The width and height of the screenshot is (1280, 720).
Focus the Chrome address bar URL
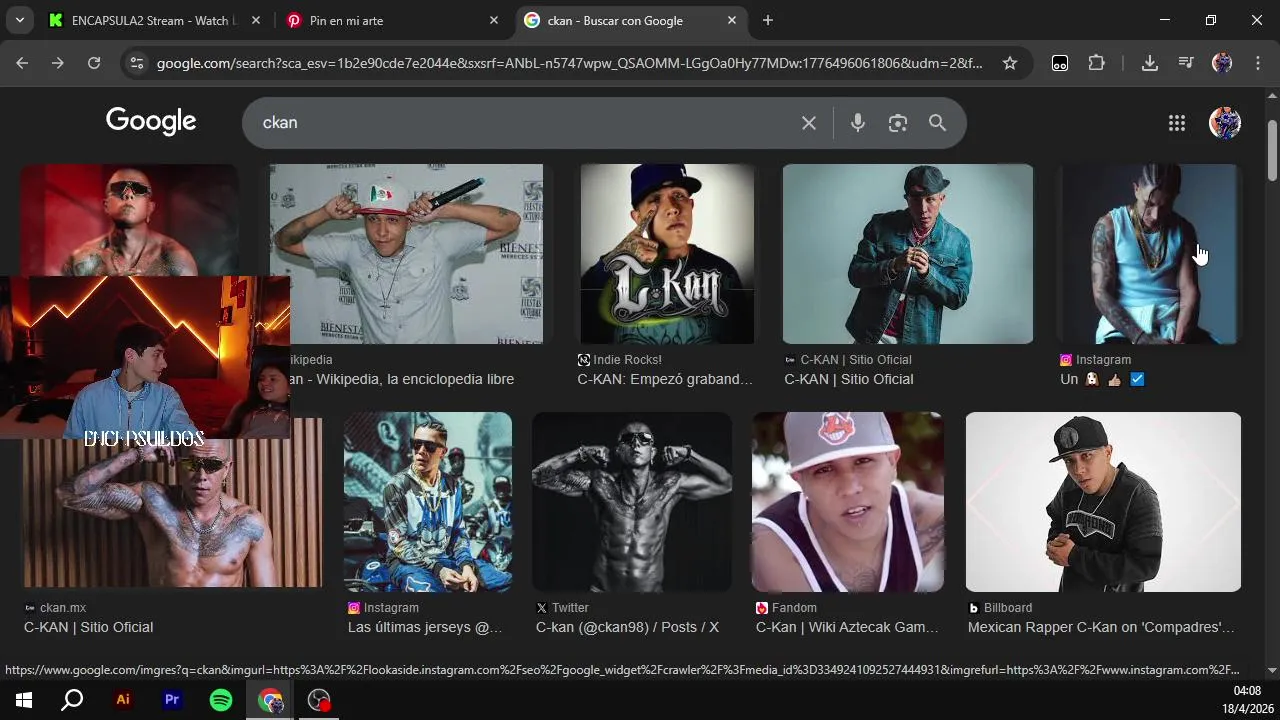pyautogui.click(x=570, y=63)
